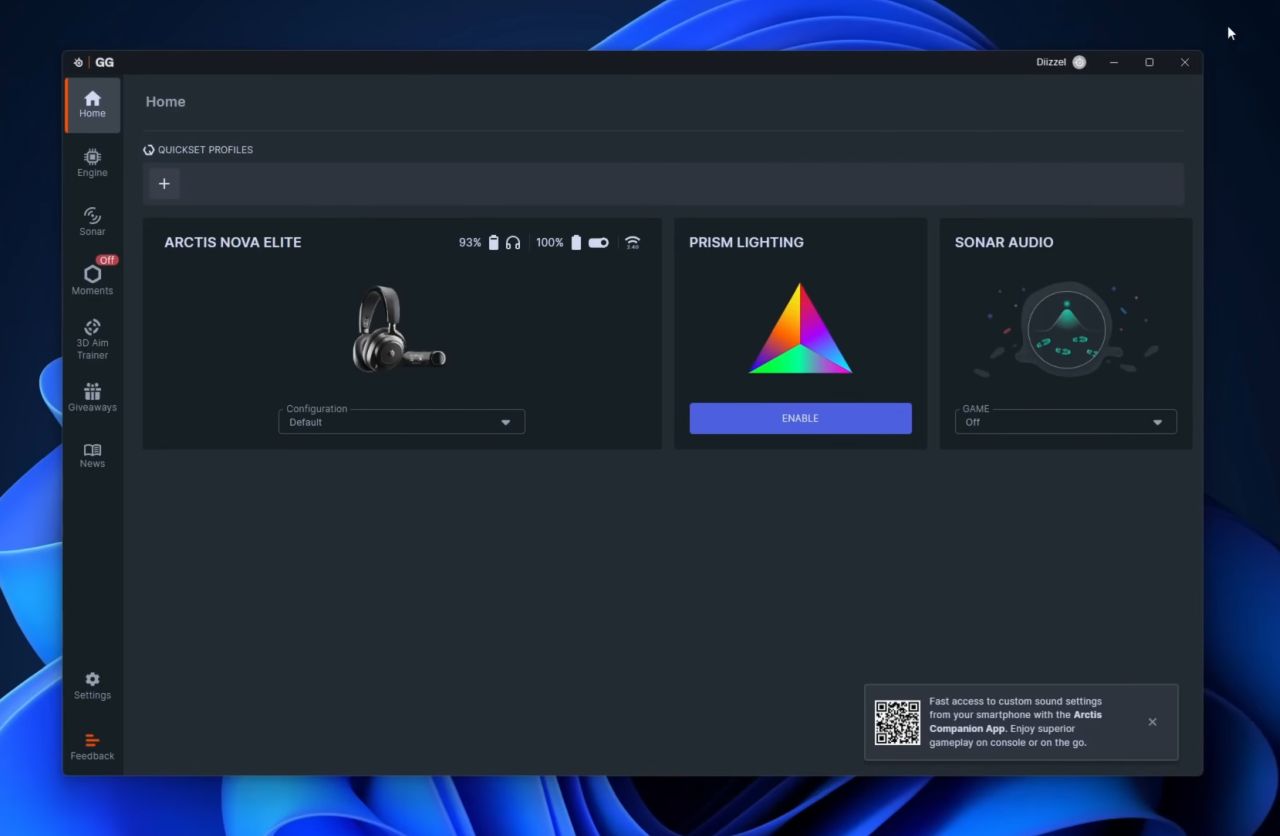Enable Prism Lighting
Viewport: 1280px width, 836px height.
800,418
